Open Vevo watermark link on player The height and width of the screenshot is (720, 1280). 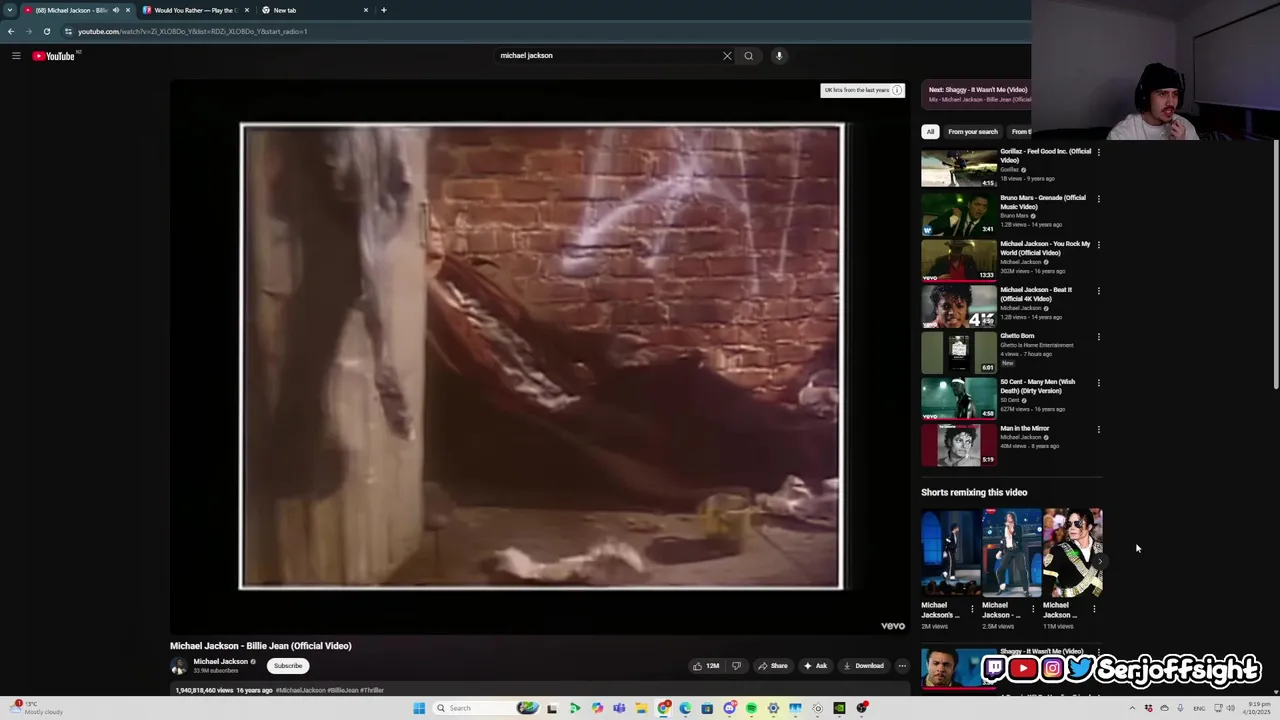click(893, 626)
